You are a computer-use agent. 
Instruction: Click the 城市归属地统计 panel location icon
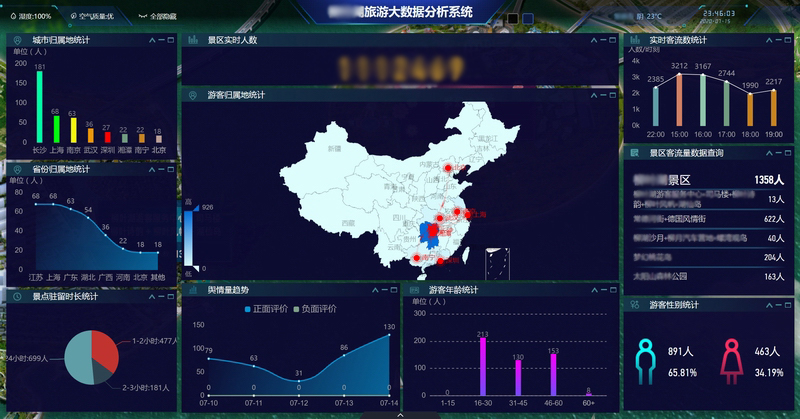coord(16,40)
